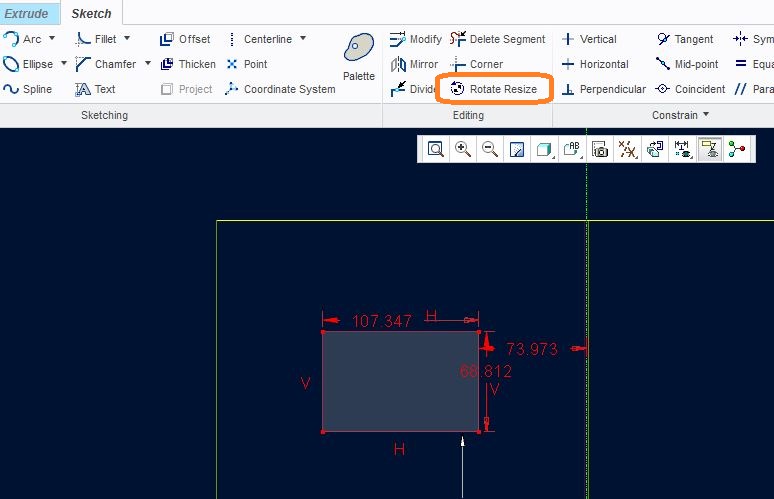Apply the Coincident constraint
The image size is (774, 499).
click(x=690, y=89)
